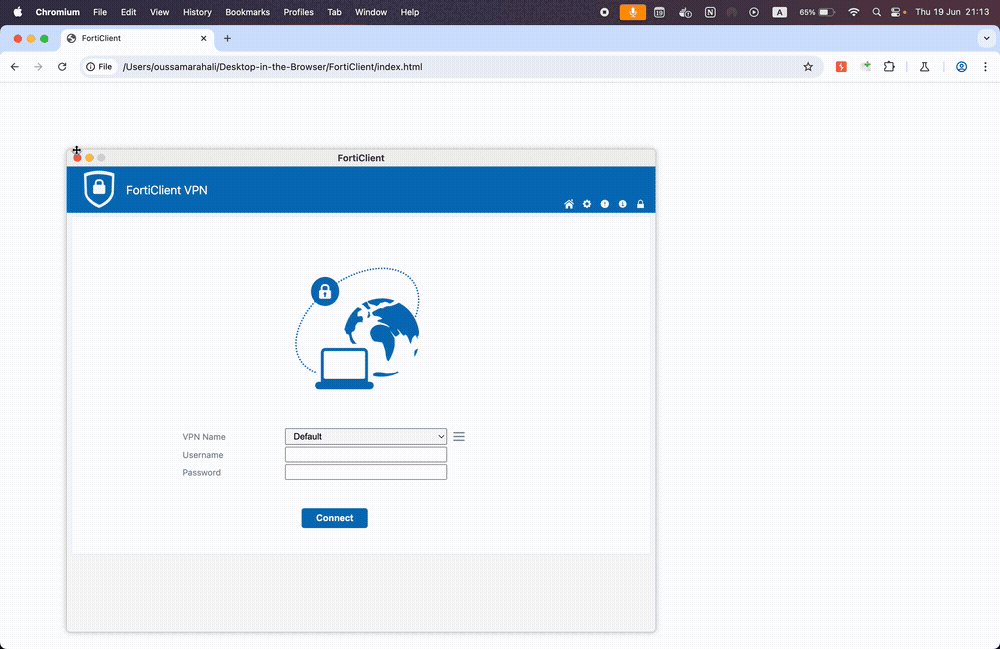This screenshot has width=1000, height=649.
Task: Click the padlock icon in FortiClient header toolbar
Action: pyautogui.click(x=640, y=204)
